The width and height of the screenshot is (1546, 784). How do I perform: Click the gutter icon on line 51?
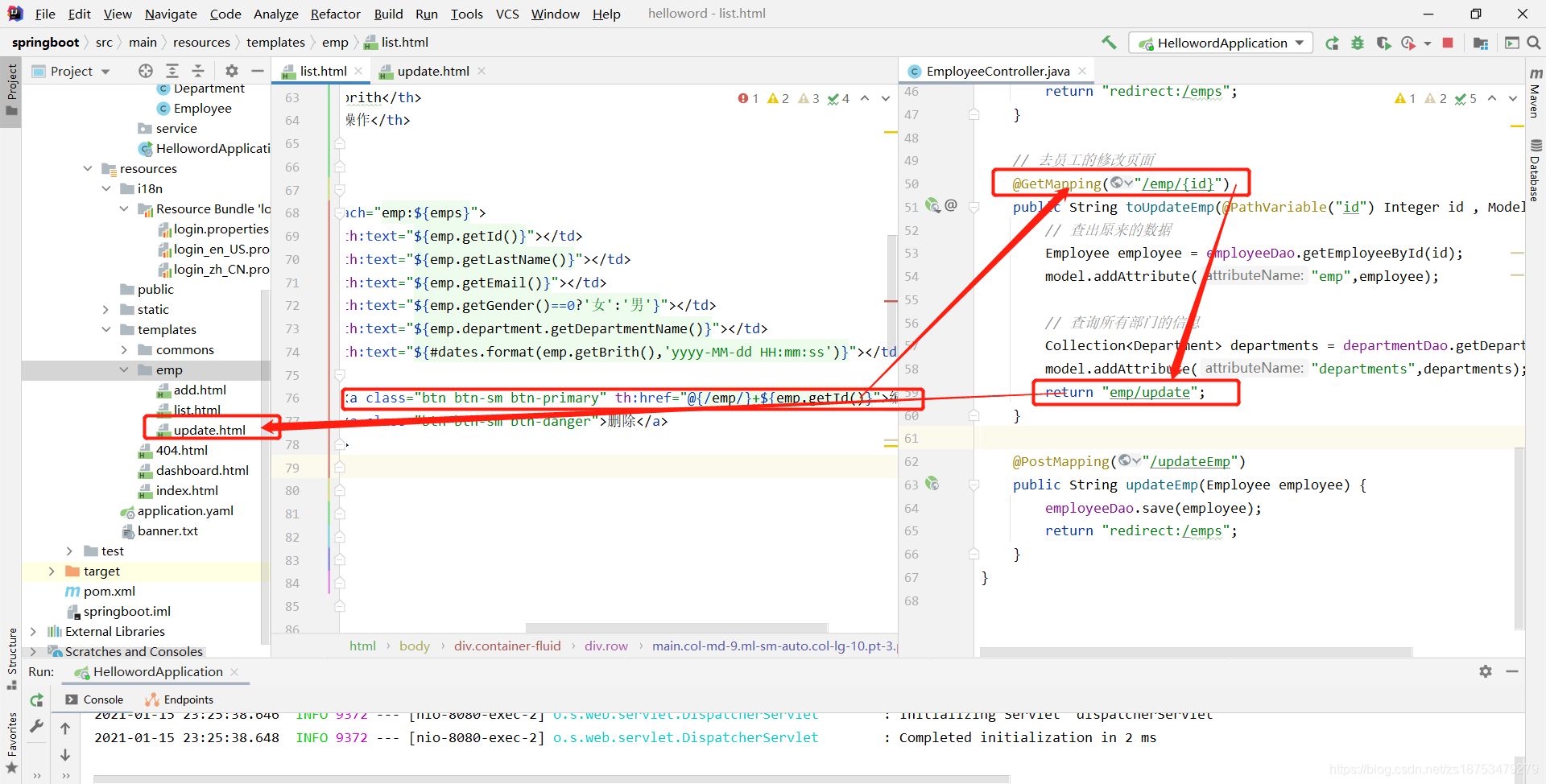click(x=932, y=206)
